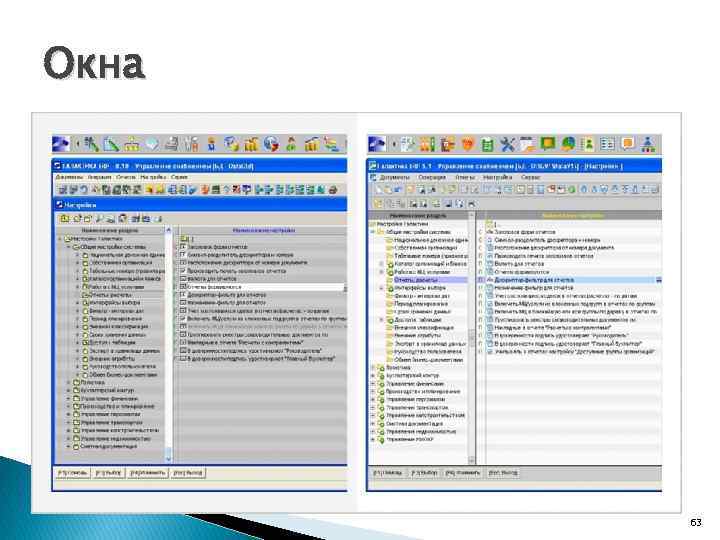This screenshot has width=720, height=540.
Task: Click the green globe icon in right launcher bar
Action: pyautogui.click(x=568, y=144)
